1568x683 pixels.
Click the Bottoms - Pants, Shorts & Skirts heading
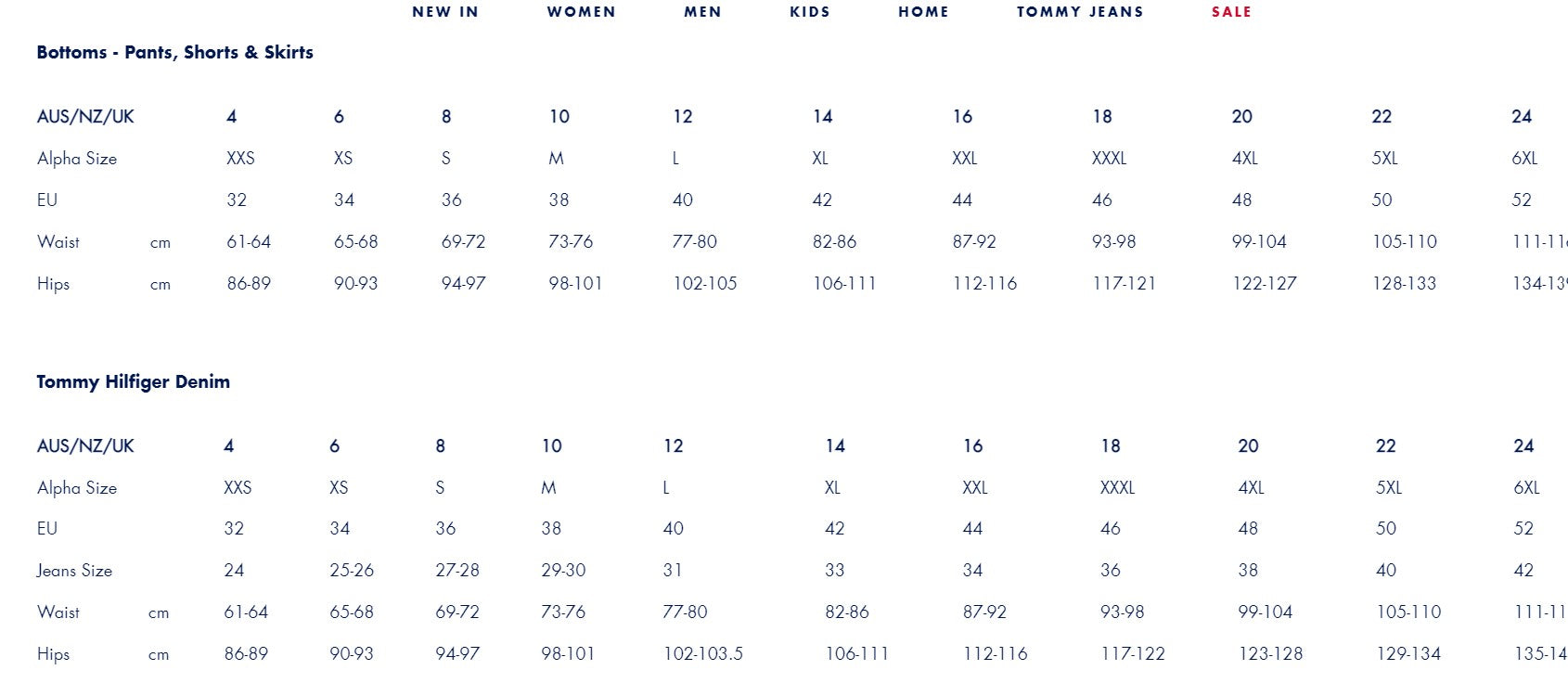pos(174,52)
